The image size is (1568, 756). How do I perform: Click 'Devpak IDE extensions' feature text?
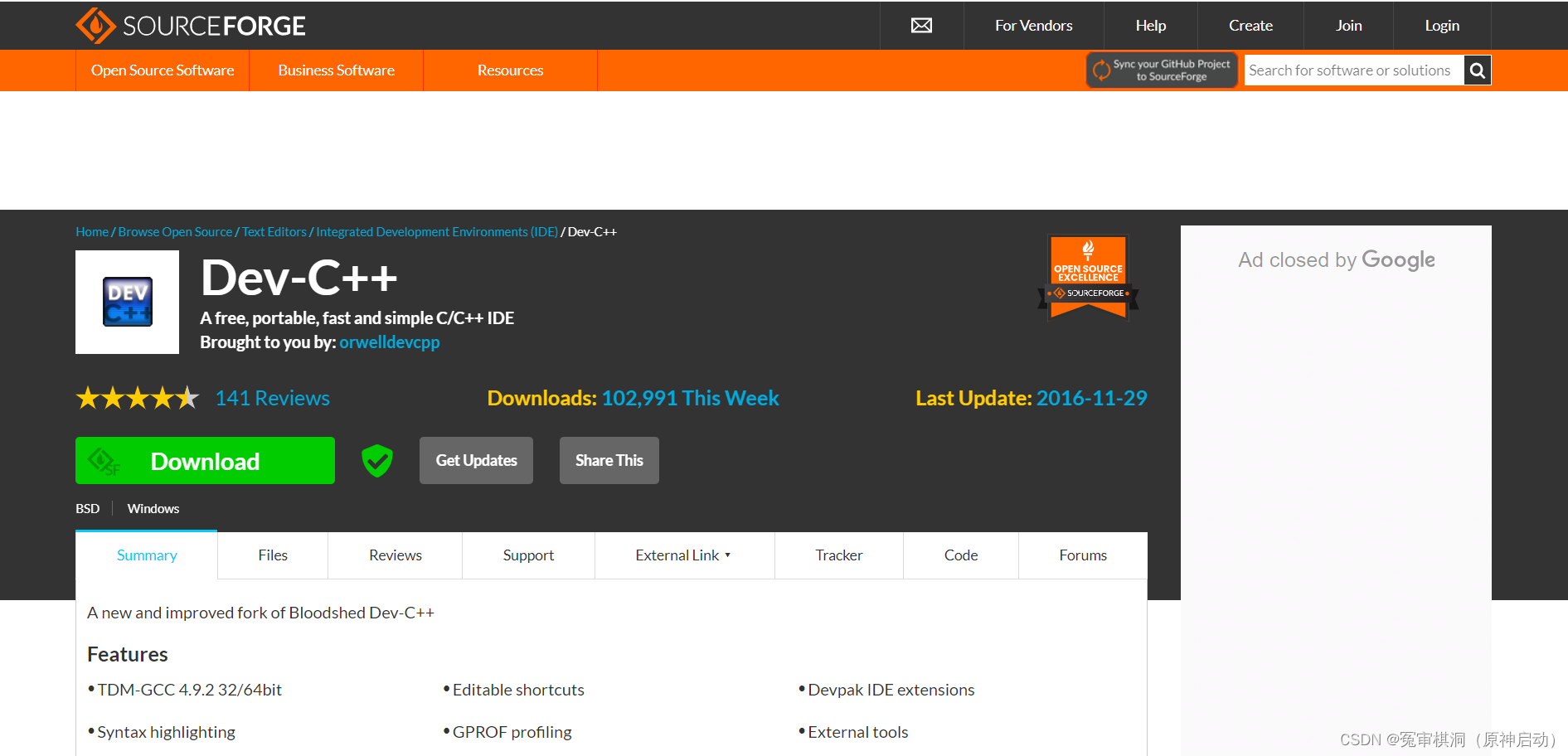[x=891, y=690]
